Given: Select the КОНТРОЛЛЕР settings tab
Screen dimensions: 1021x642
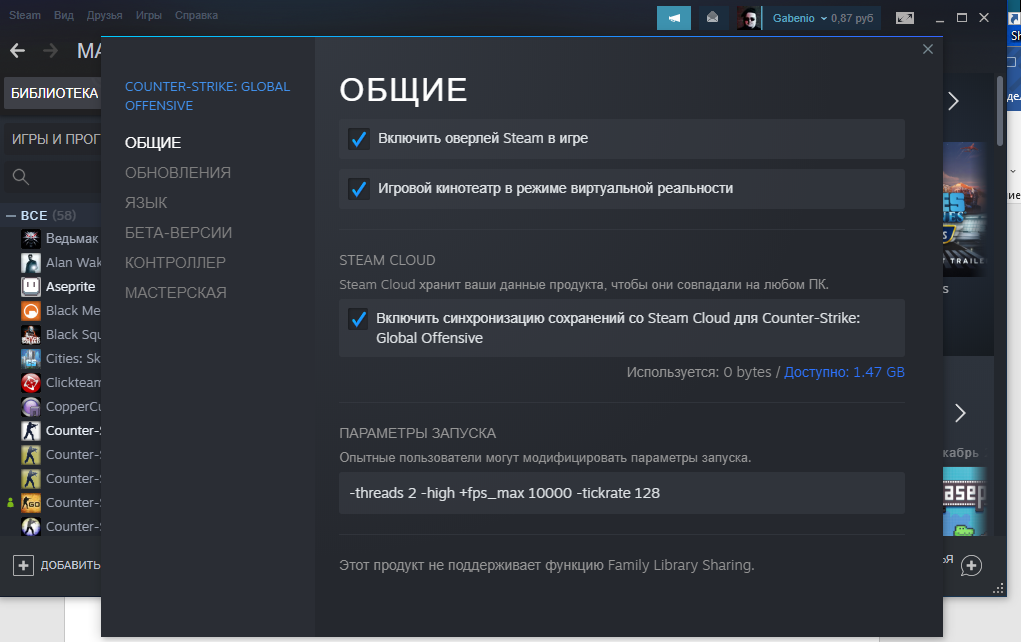Looking at the screenshot, I should coord(175,262).
